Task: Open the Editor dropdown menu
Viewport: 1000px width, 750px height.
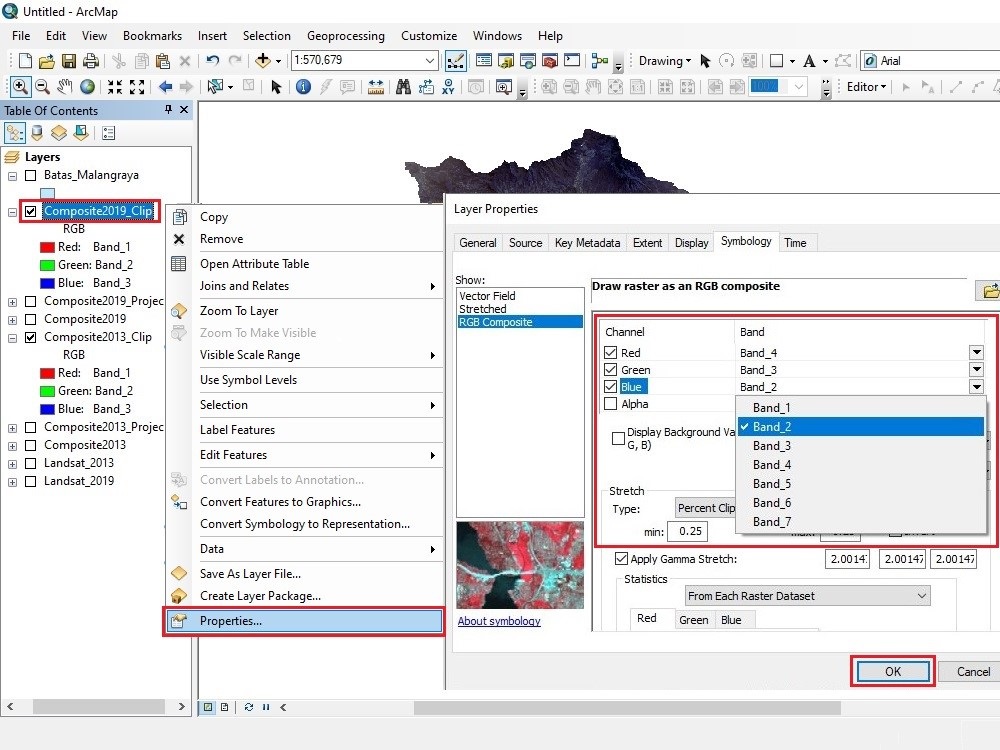Action: click(866, 87)
